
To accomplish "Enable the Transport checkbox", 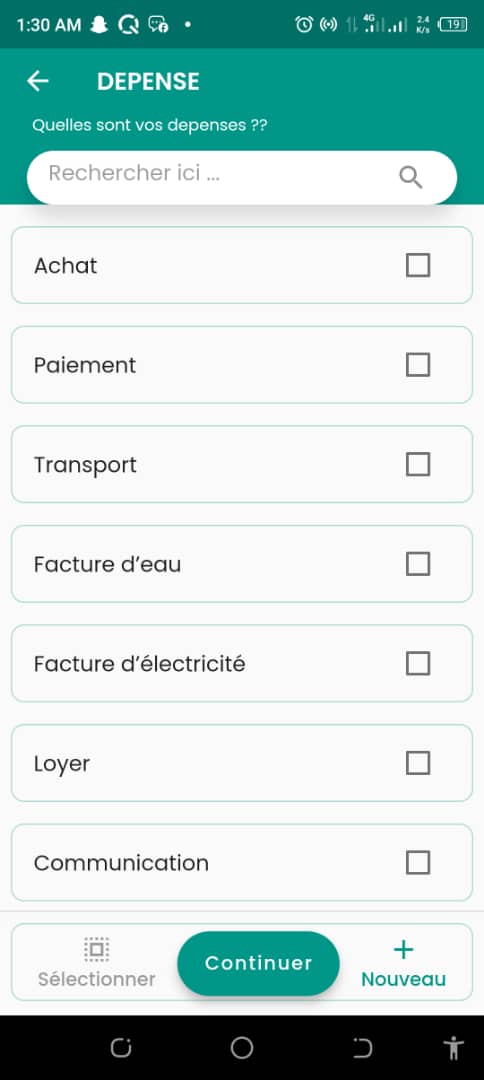I will click(418, 464).
